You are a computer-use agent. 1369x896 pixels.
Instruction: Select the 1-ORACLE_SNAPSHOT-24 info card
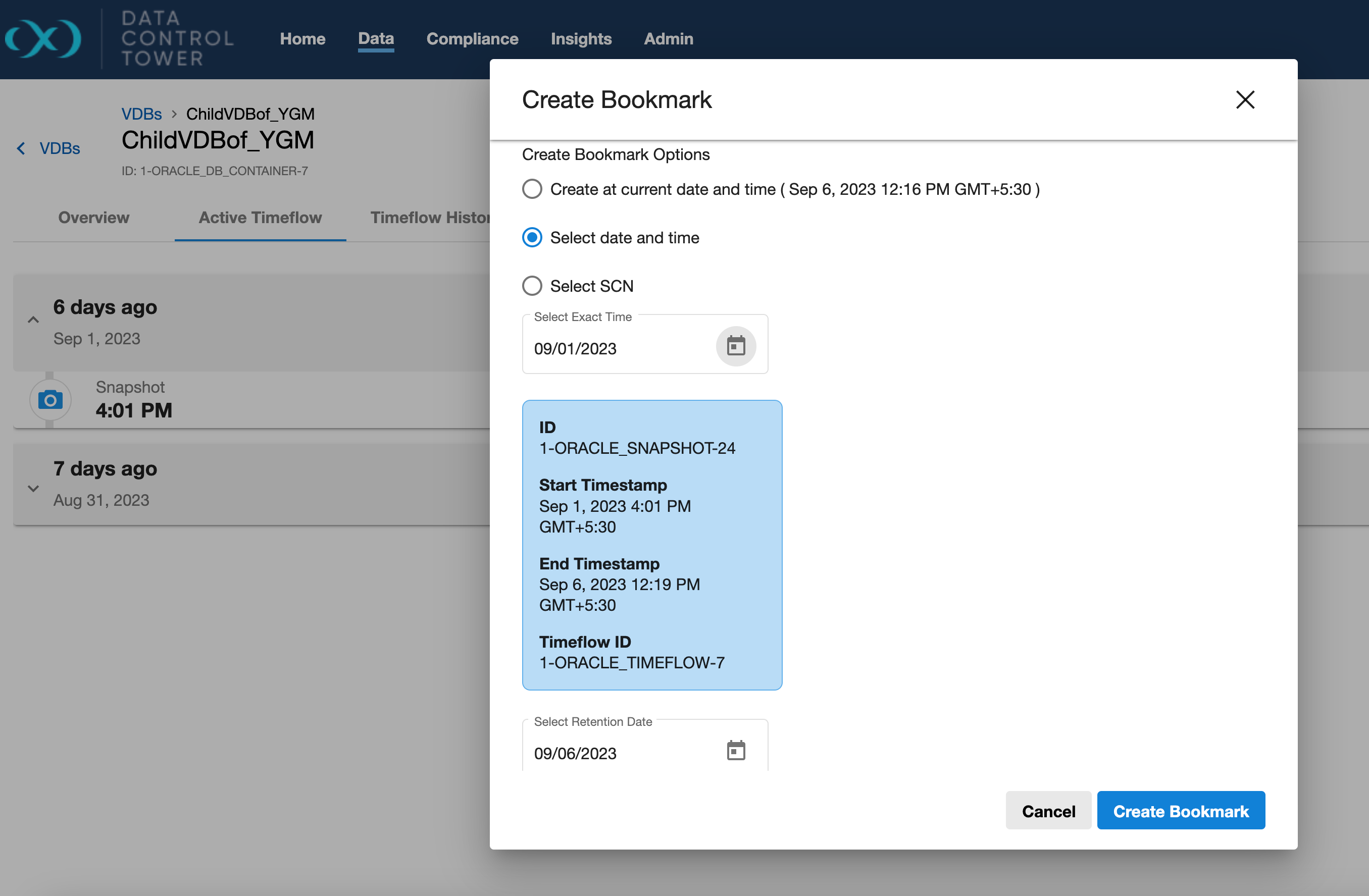pyautogui.click(x=652, y=545)
